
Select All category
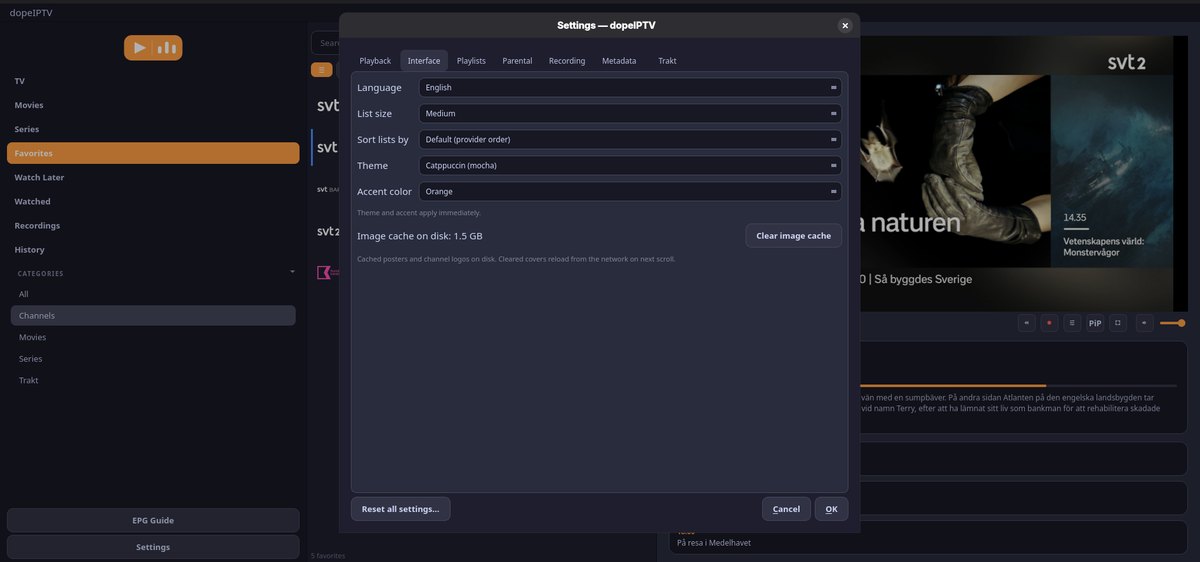153,294
